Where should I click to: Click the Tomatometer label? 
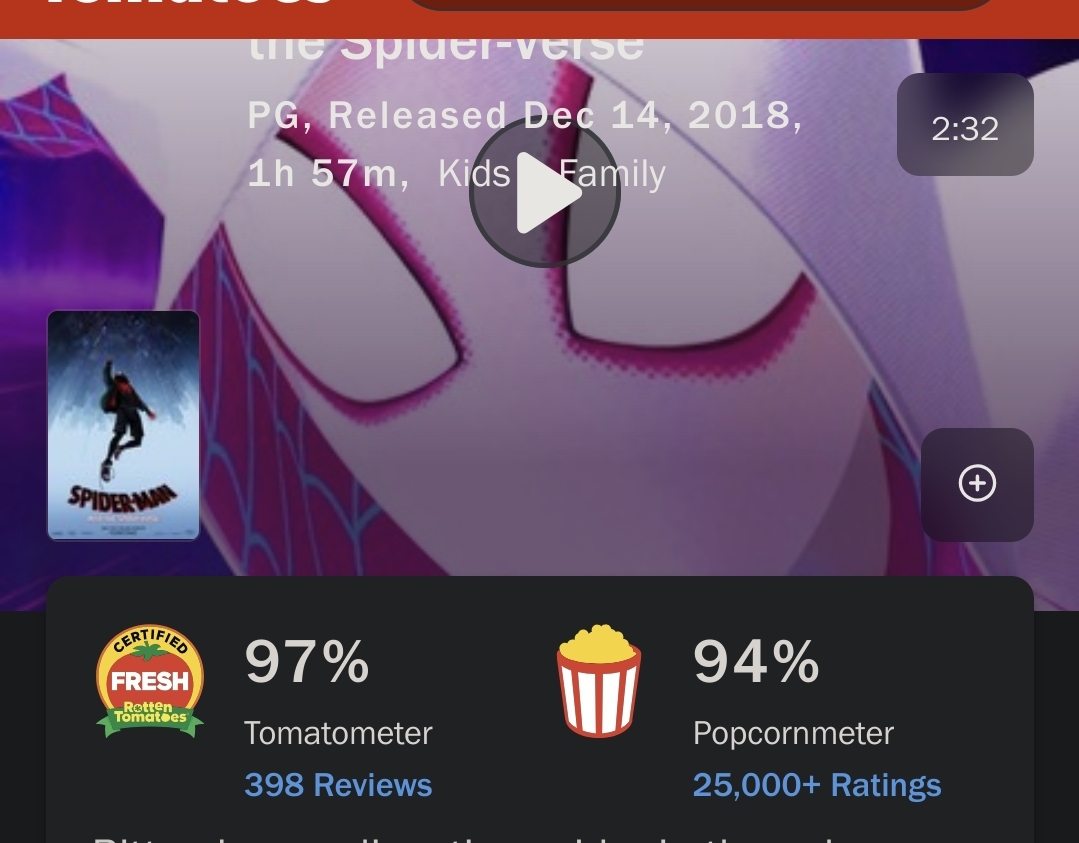tap(338, 733)
